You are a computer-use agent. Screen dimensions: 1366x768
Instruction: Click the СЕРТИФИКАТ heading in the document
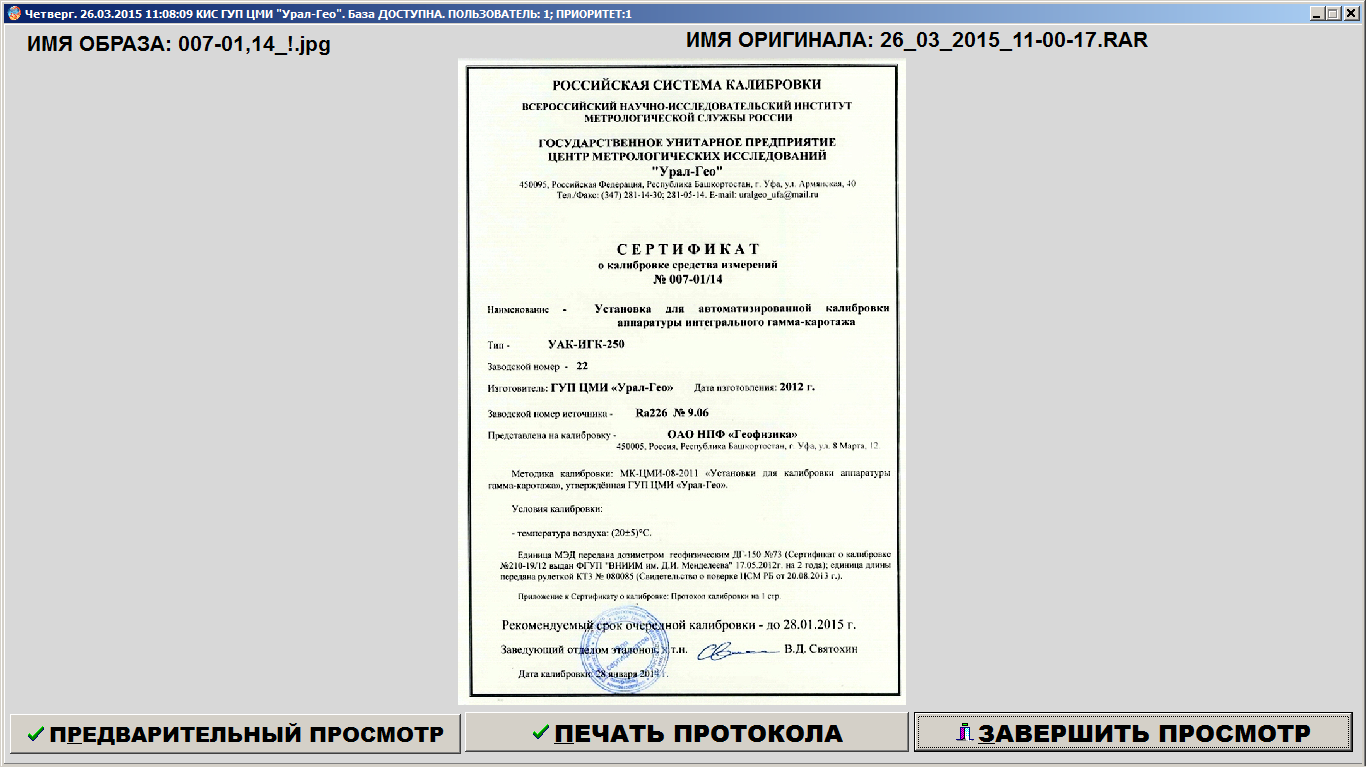point(688,248)
